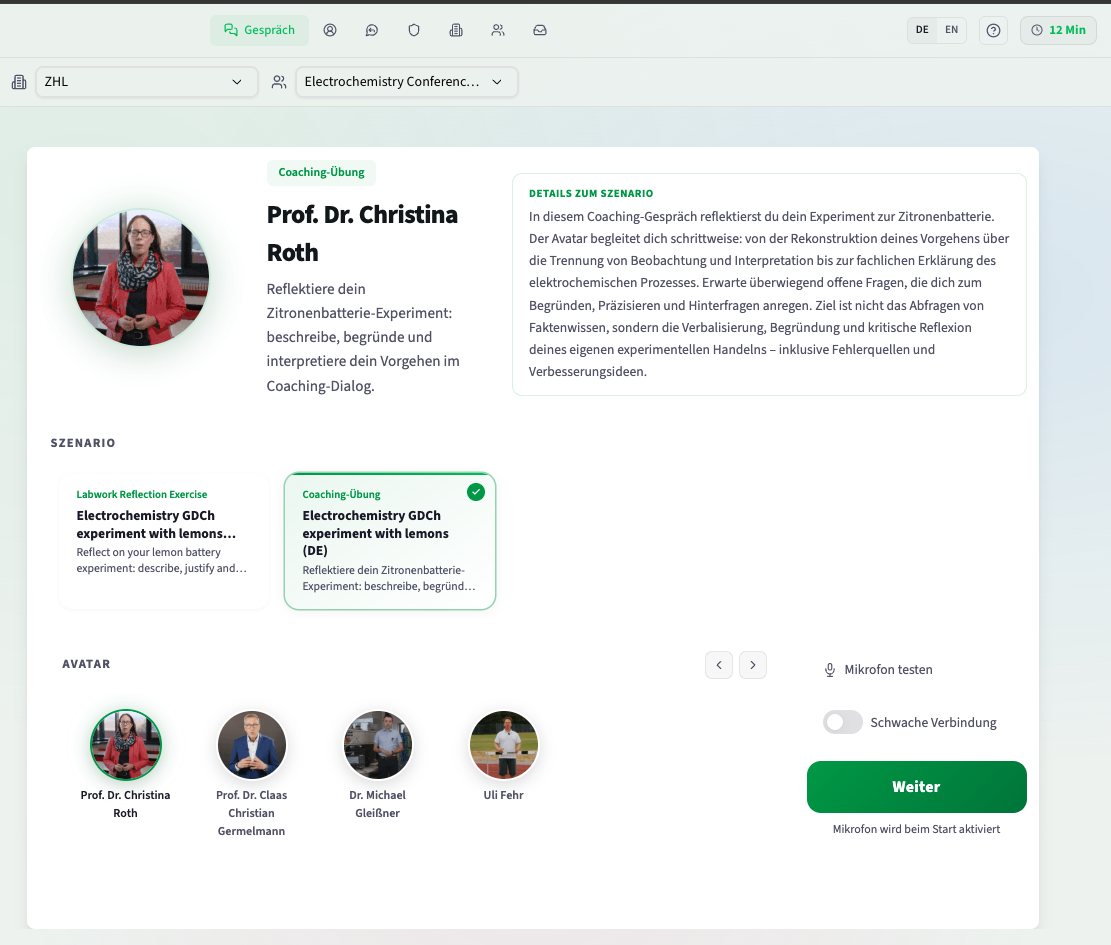
Task: Click the Coaching-Übung badge above the name
Action: [x=321, y=172]
